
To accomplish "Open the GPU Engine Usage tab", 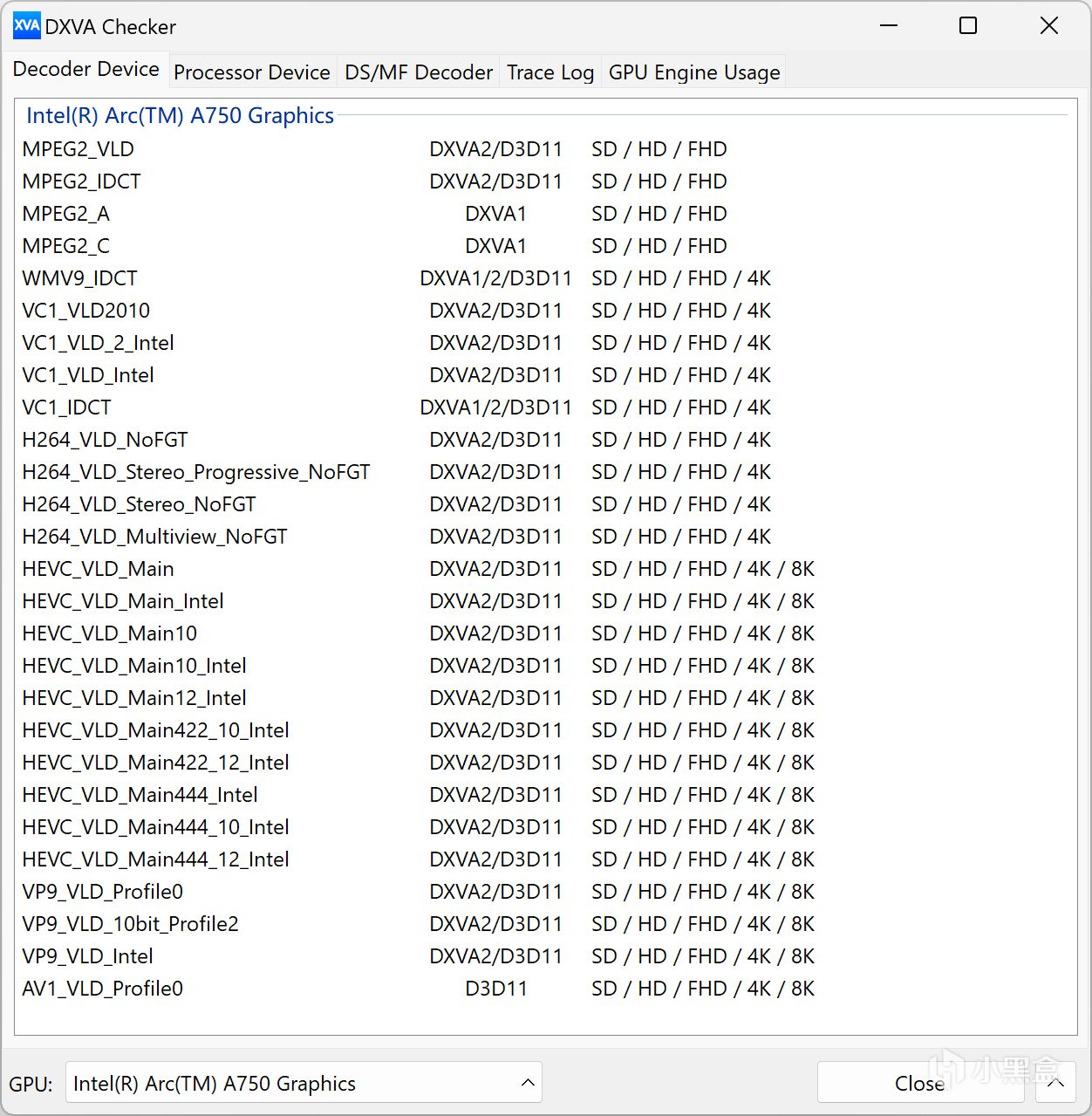I will pyautogui.click(x=694, y=72).
